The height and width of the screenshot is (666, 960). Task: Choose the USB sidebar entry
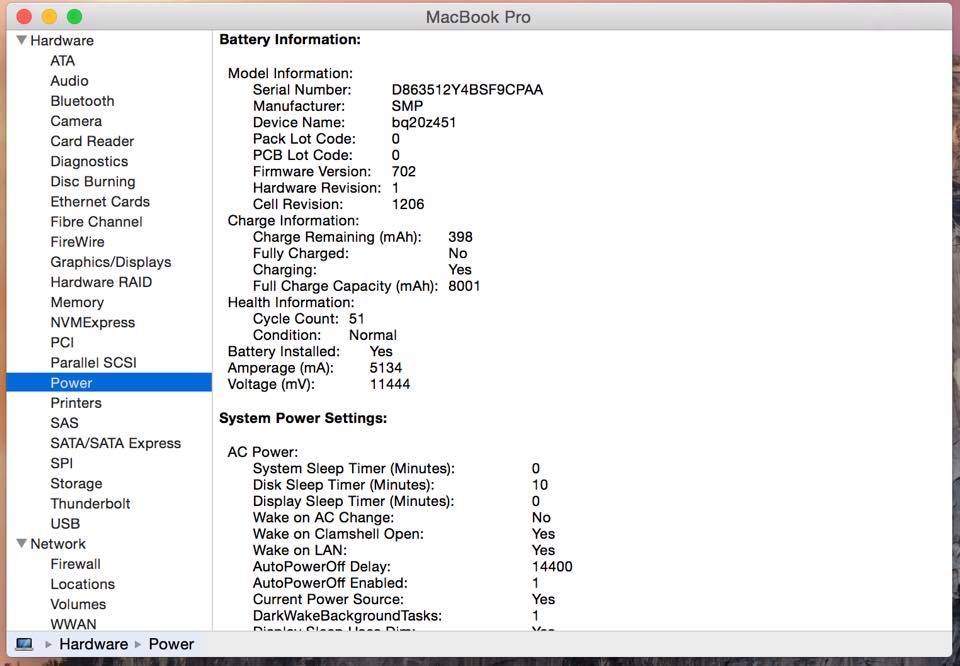[x=65, y=524]
